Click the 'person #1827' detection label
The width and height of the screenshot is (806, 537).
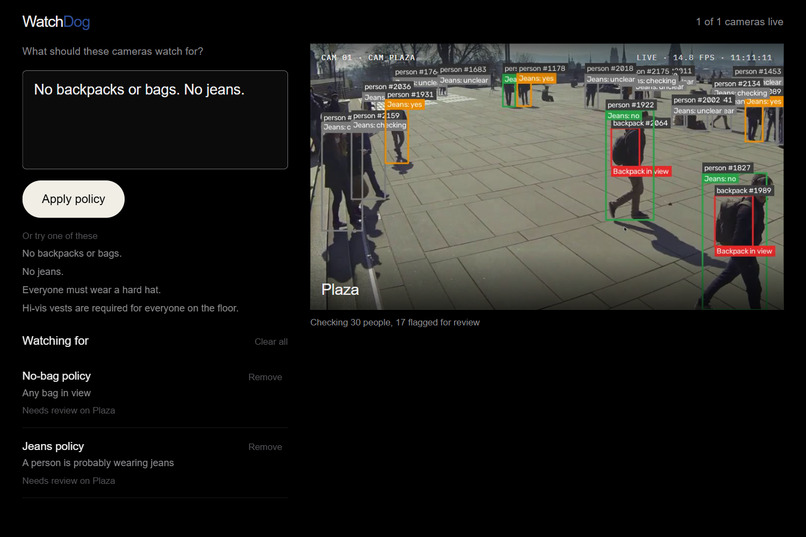(x=727, y=168)
